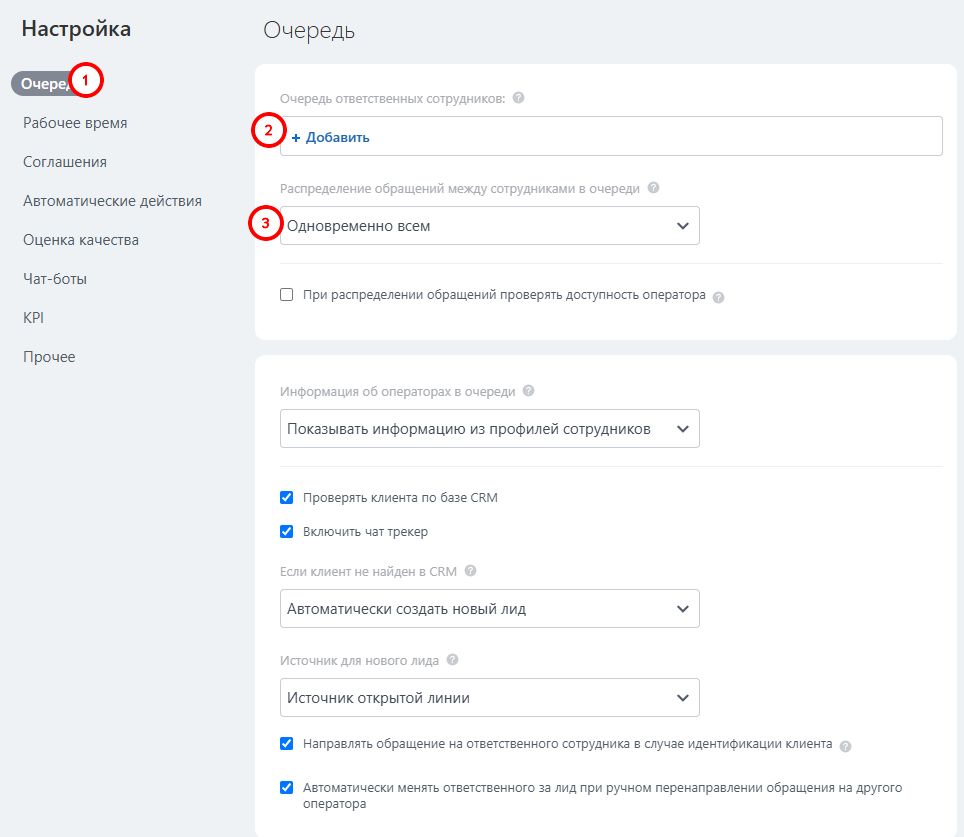Uncheck automatic responsible change on manual redirect
Screen dimensions: 964x837
pyautogui.click(x=285, y=787)
